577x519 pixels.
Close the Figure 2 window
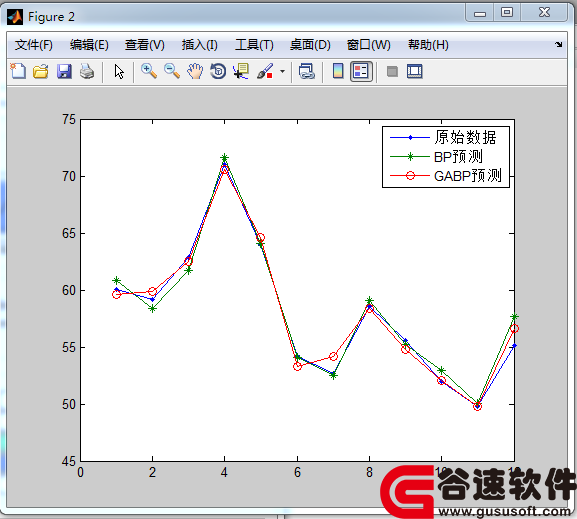pos(544,13)
